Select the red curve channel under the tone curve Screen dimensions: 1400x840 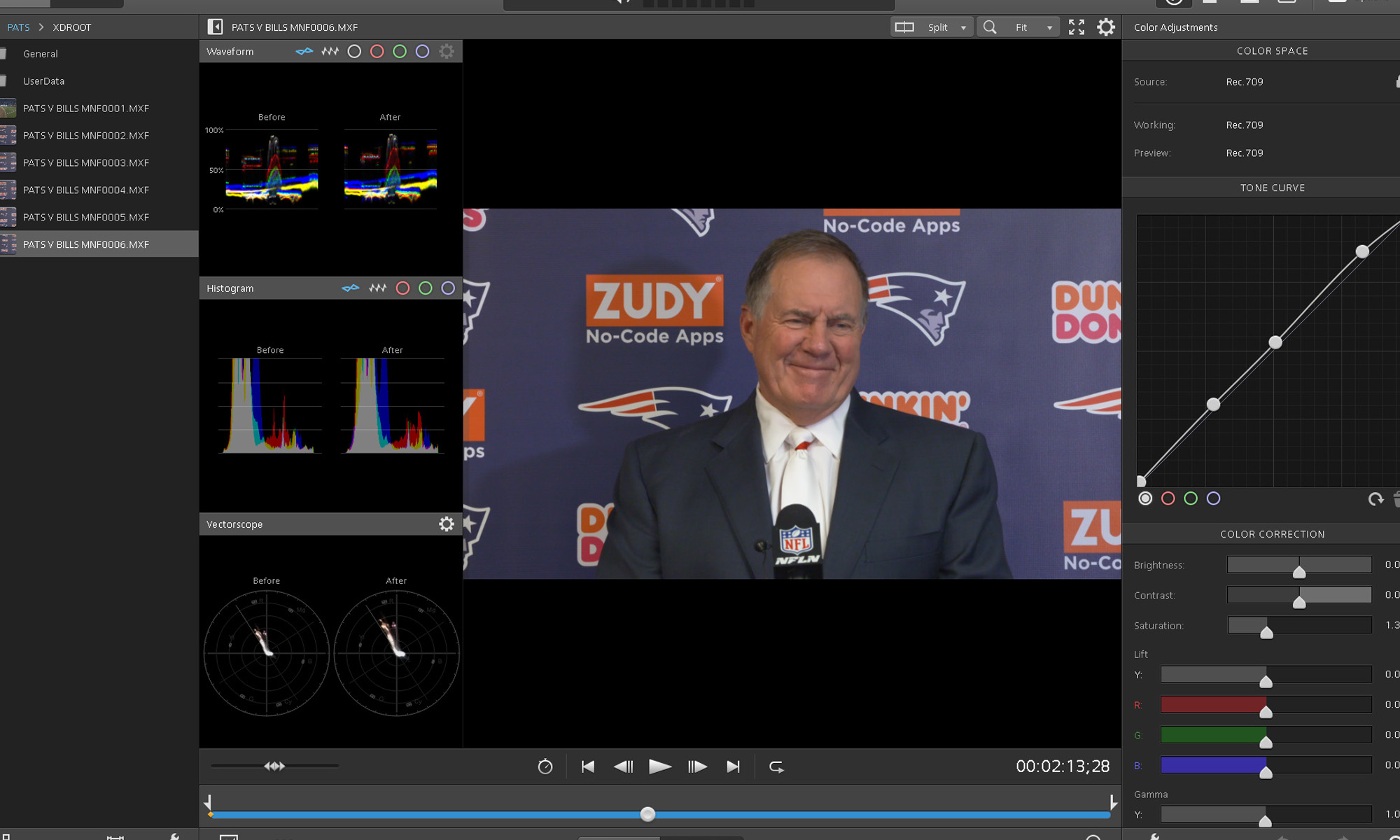click(1168, 498)
